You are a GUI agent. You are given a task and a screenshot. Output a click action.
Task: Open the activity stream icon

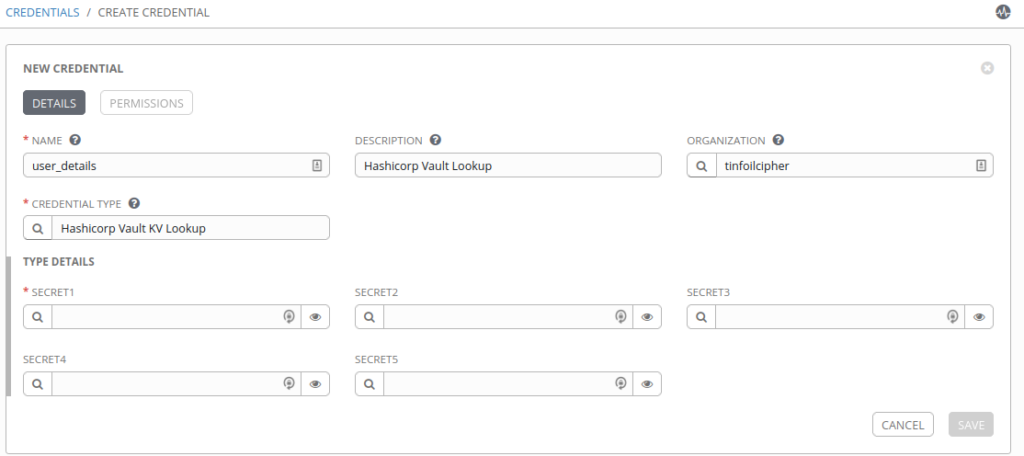tap(1003, 13)
